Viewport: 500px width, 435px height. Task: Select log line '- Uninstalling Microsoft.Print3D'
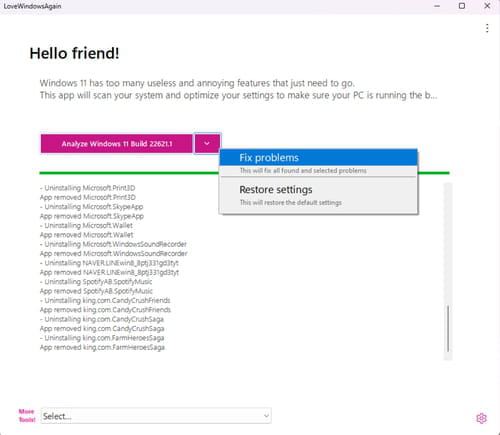pos(87,188)
